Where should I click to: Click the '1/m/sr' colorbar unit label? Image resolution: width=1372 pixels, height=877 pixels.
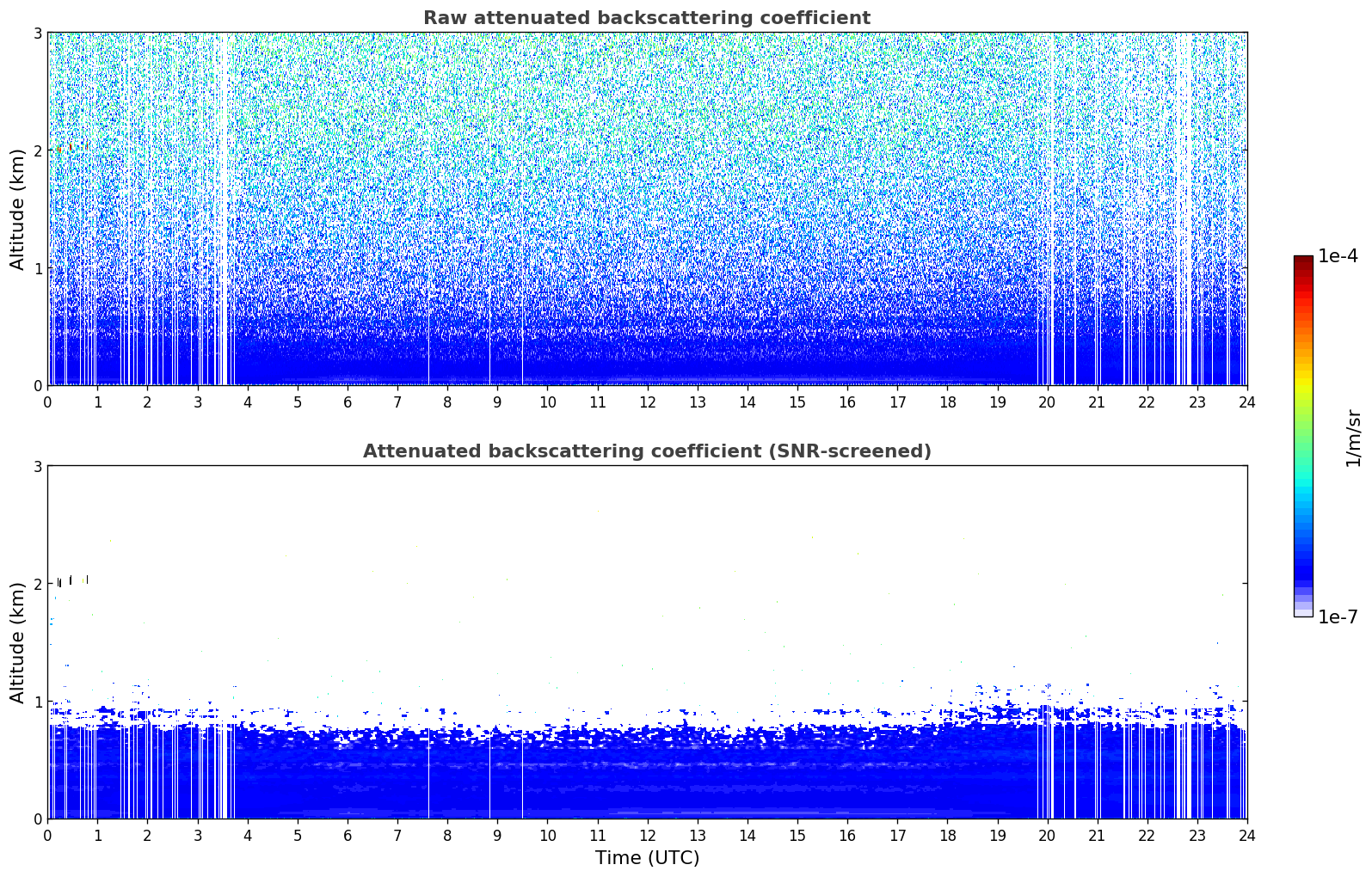[1353, 438]
